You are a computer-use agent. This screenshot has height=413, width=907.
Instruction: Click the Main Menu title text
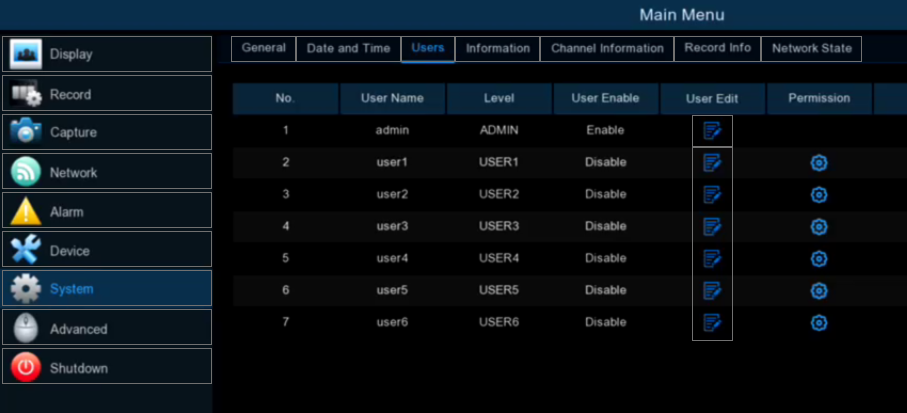coord(681,14)
